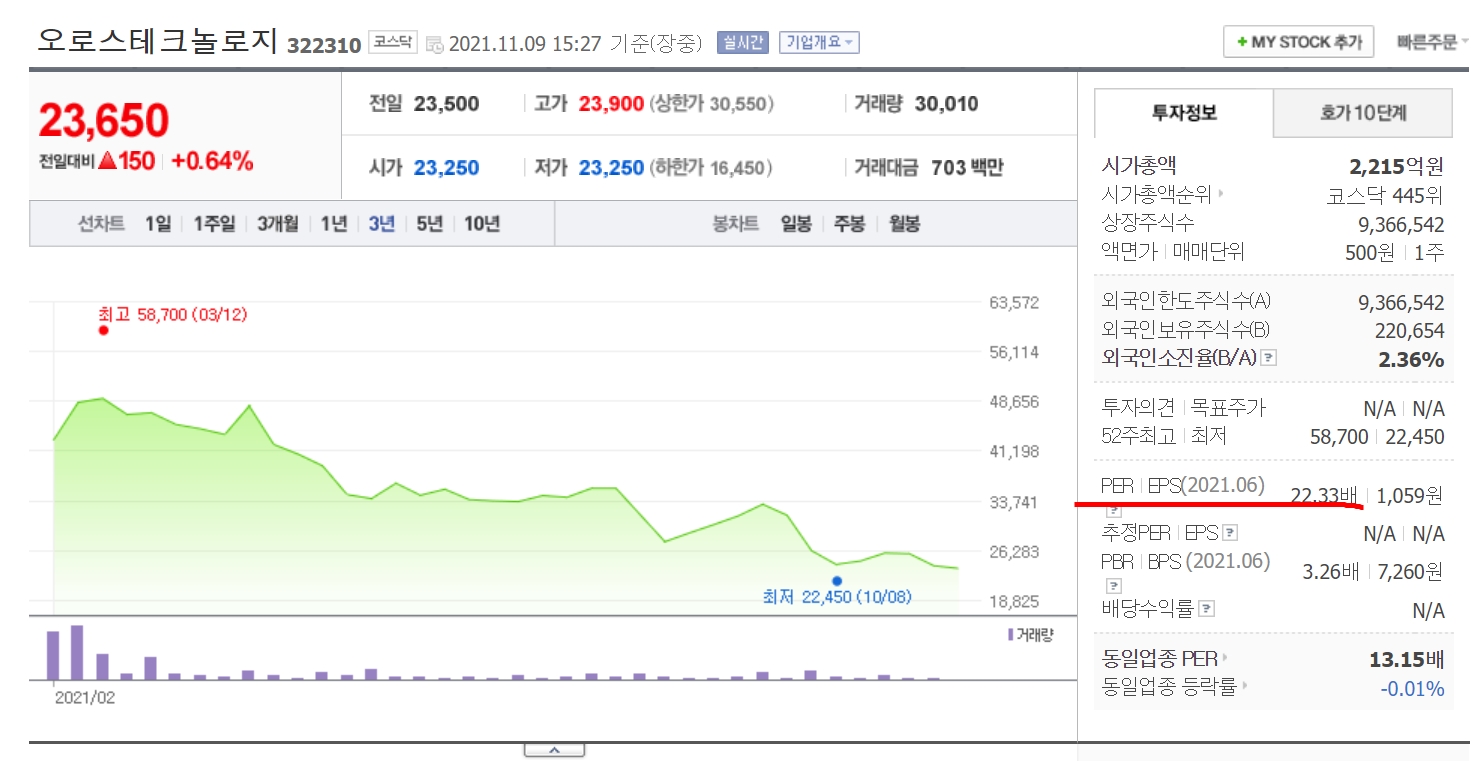Add stock with MY STOCK 추가

[x=1298, y=42]
